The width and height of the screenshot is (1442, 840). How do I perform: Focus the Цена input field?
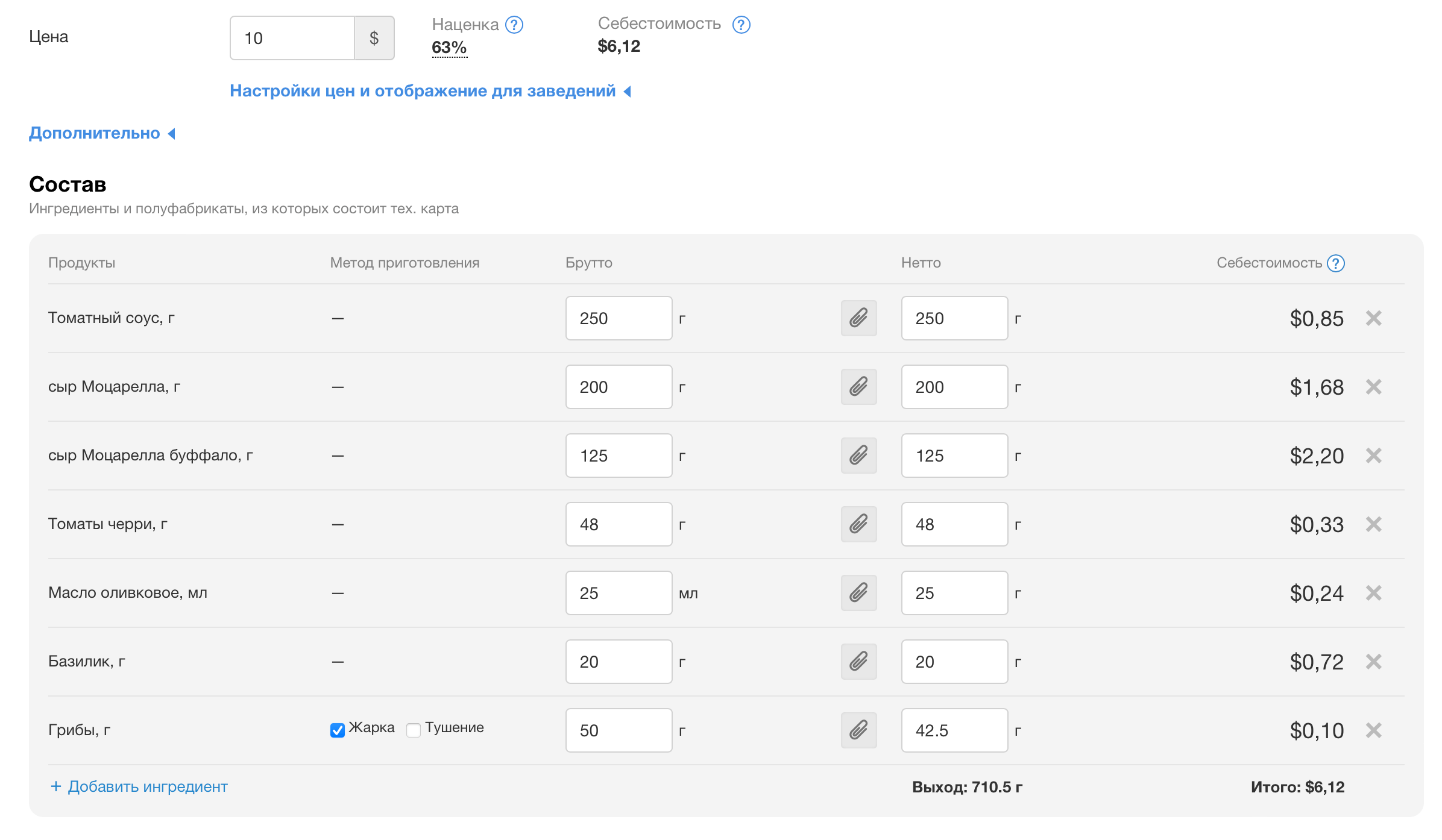tap(292, 38)
